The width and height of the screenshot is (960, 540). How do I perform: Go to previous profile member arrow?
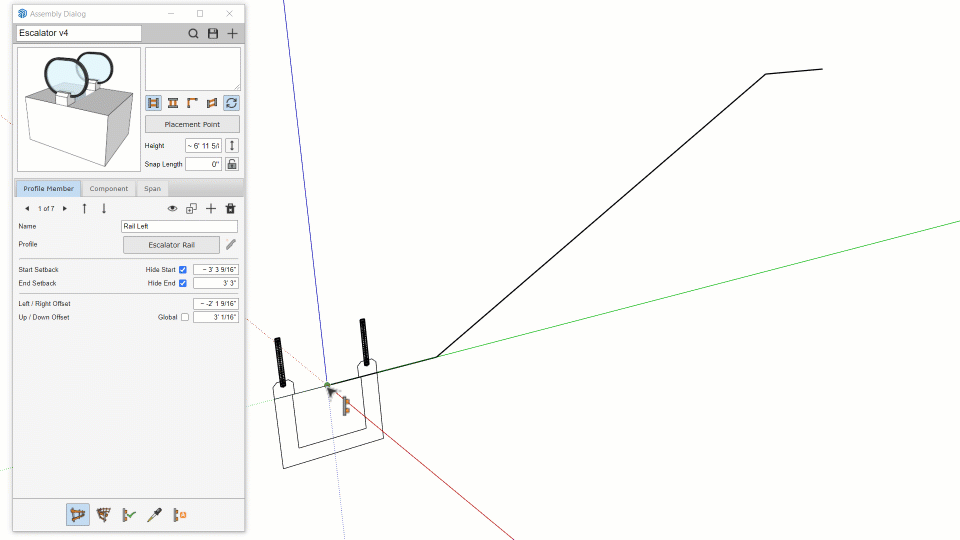[27, 208]
